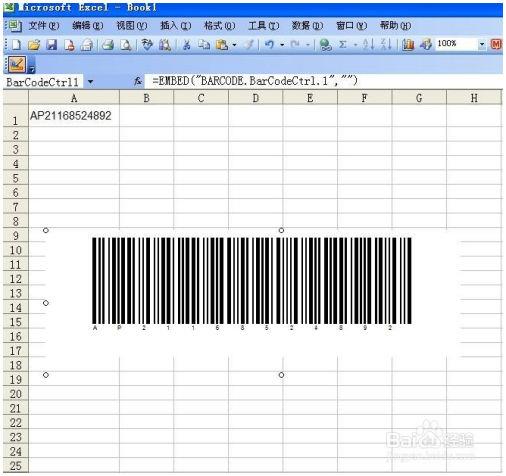The height and width of the screenshot is (476, 506).
Task: Click the Drawing toolbar icon
Action: click(426, 44)
